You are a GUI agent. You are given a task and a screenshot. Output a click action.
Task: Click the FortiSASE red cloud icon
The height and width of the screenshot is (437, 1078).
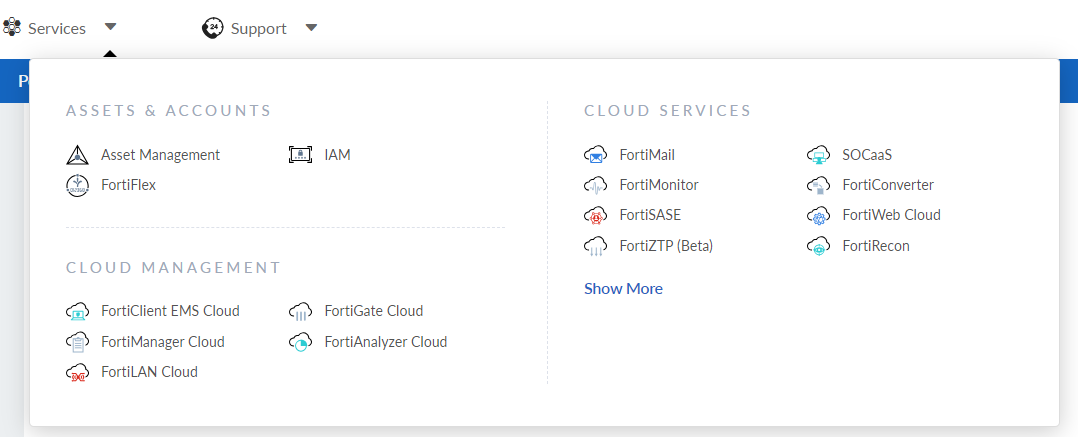(596, 215)
